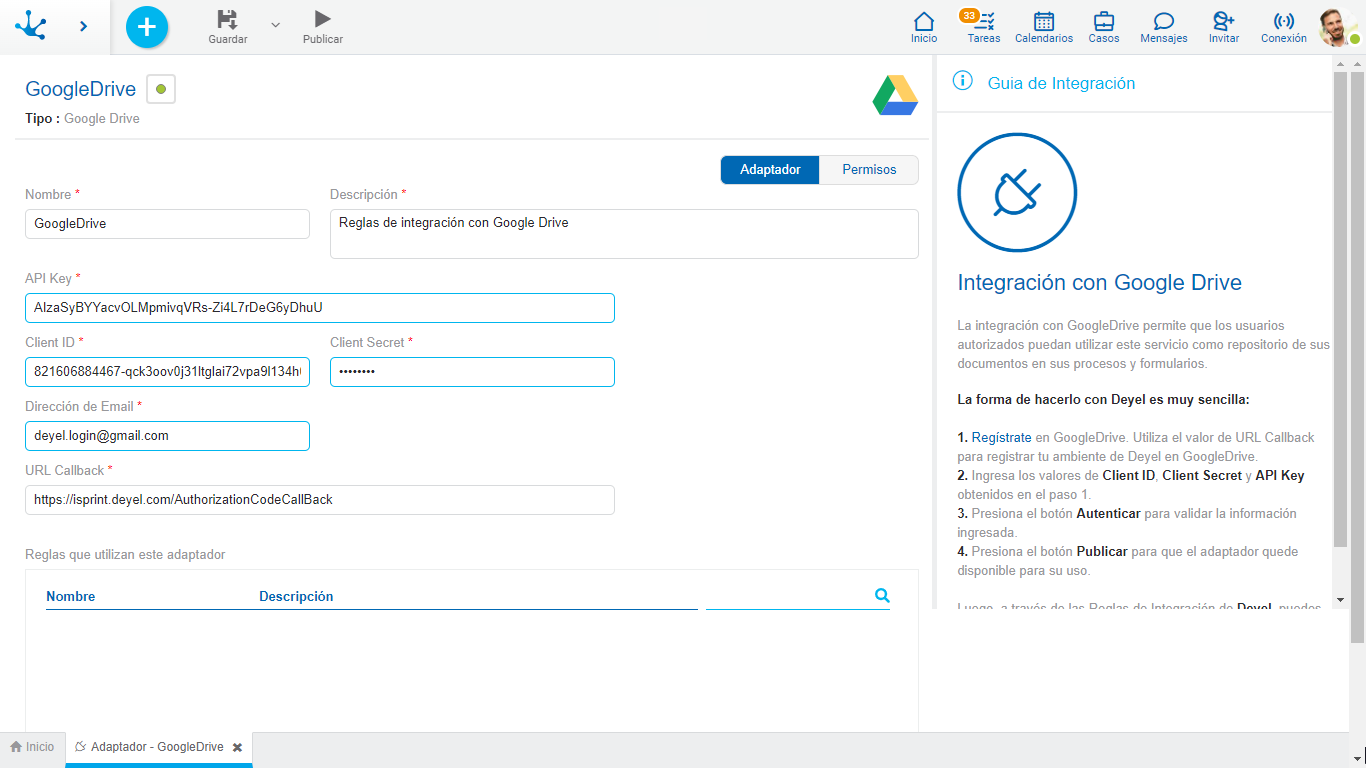Click the Tipo : Google Drive label
1366x768 pixels.
tap(83, 119)
